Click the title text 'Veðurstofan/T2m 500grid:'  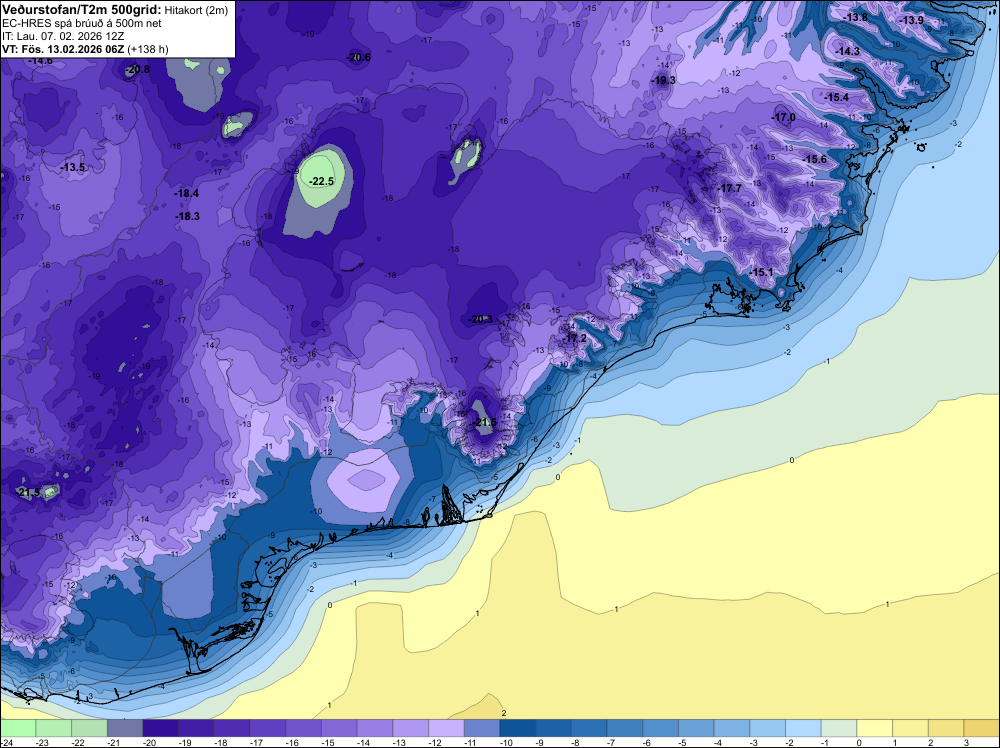pos(81,10)
